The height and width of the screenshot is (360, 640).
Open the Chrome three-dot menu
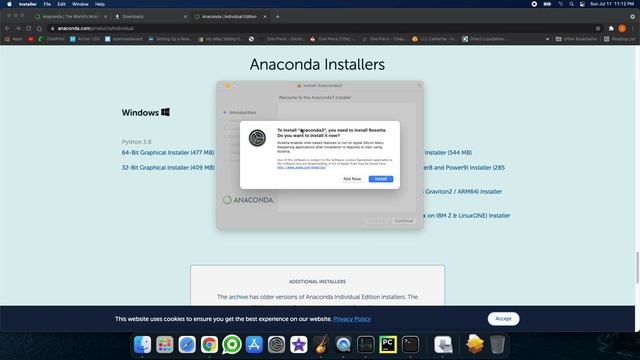click(633, 28)
